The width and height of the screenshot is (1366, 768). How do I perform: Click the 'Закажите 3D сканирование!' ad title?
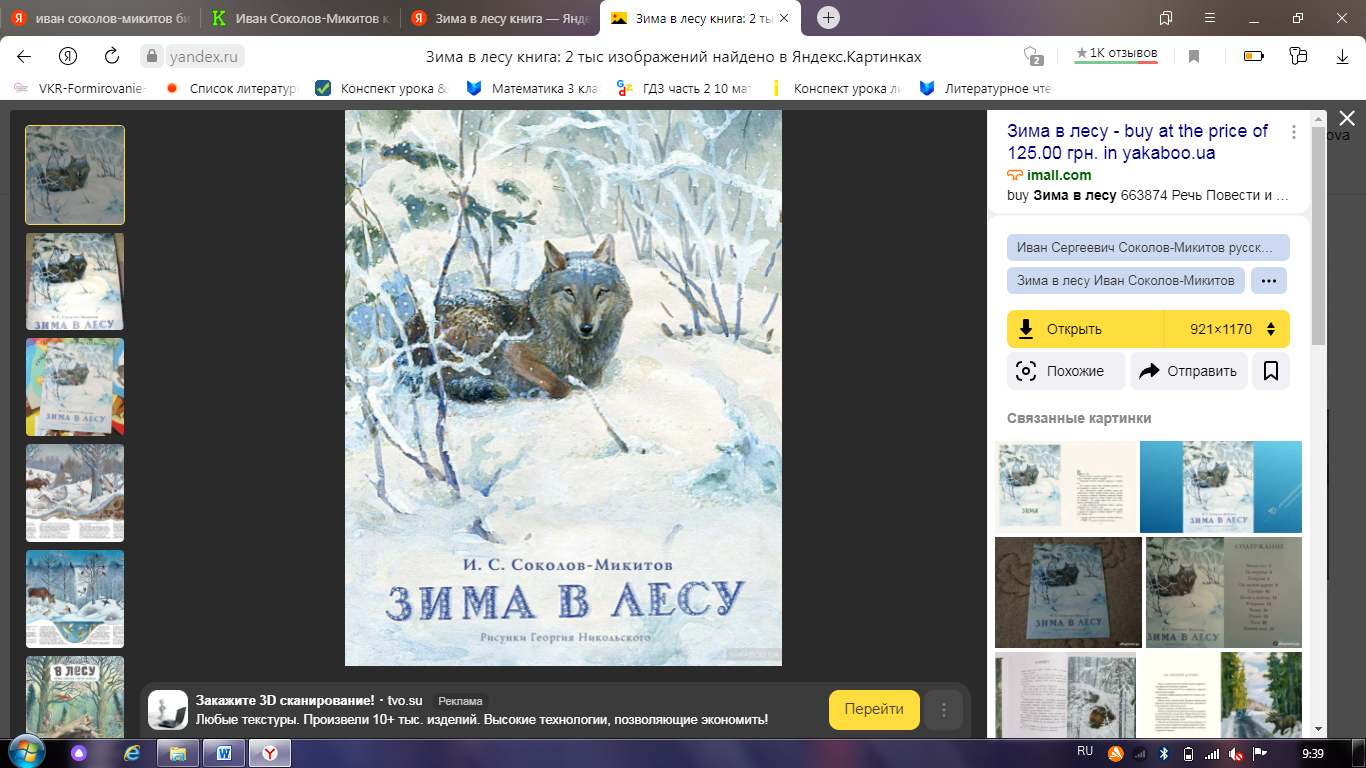tap(285, 700)
